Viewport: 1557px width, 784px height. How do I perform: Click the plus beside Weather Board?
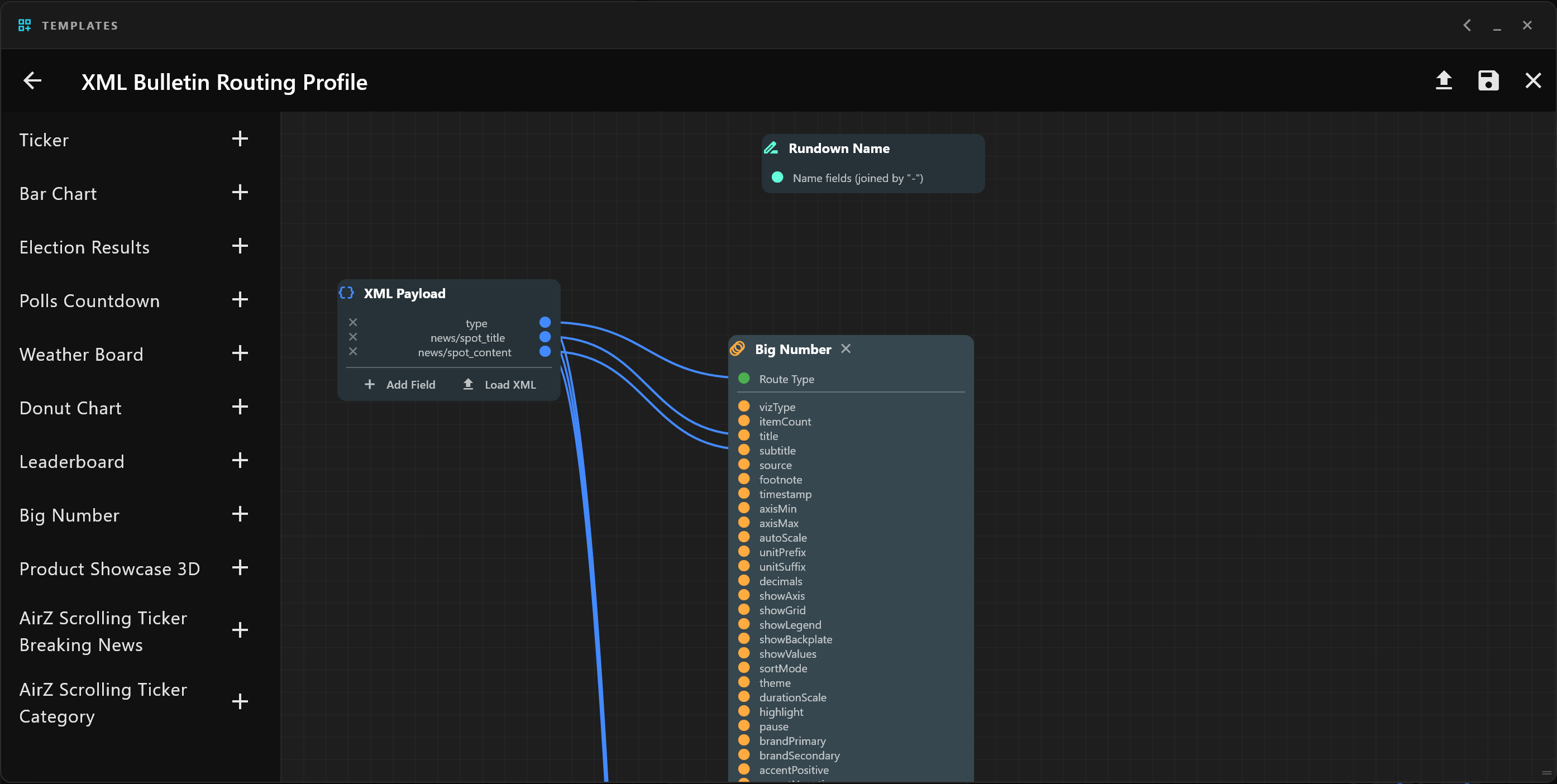click(240, 353)
